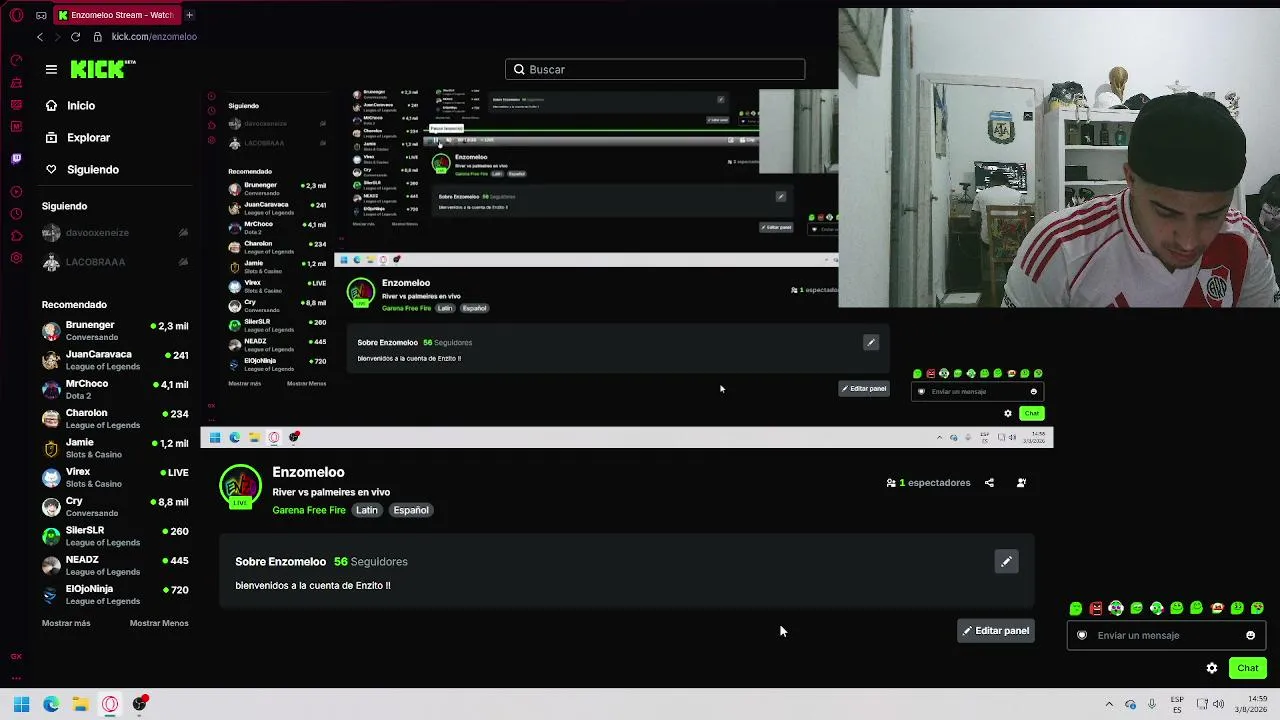Viewport: 1280px width, 720px height.
Task: Click the KICK logo
Action: (103, 69)
